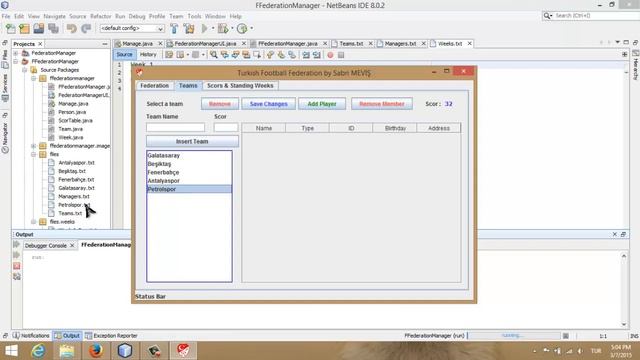Screen dimensions: 640x360
Task: Click the Build Project hammer icon
Action: point(174,29)
